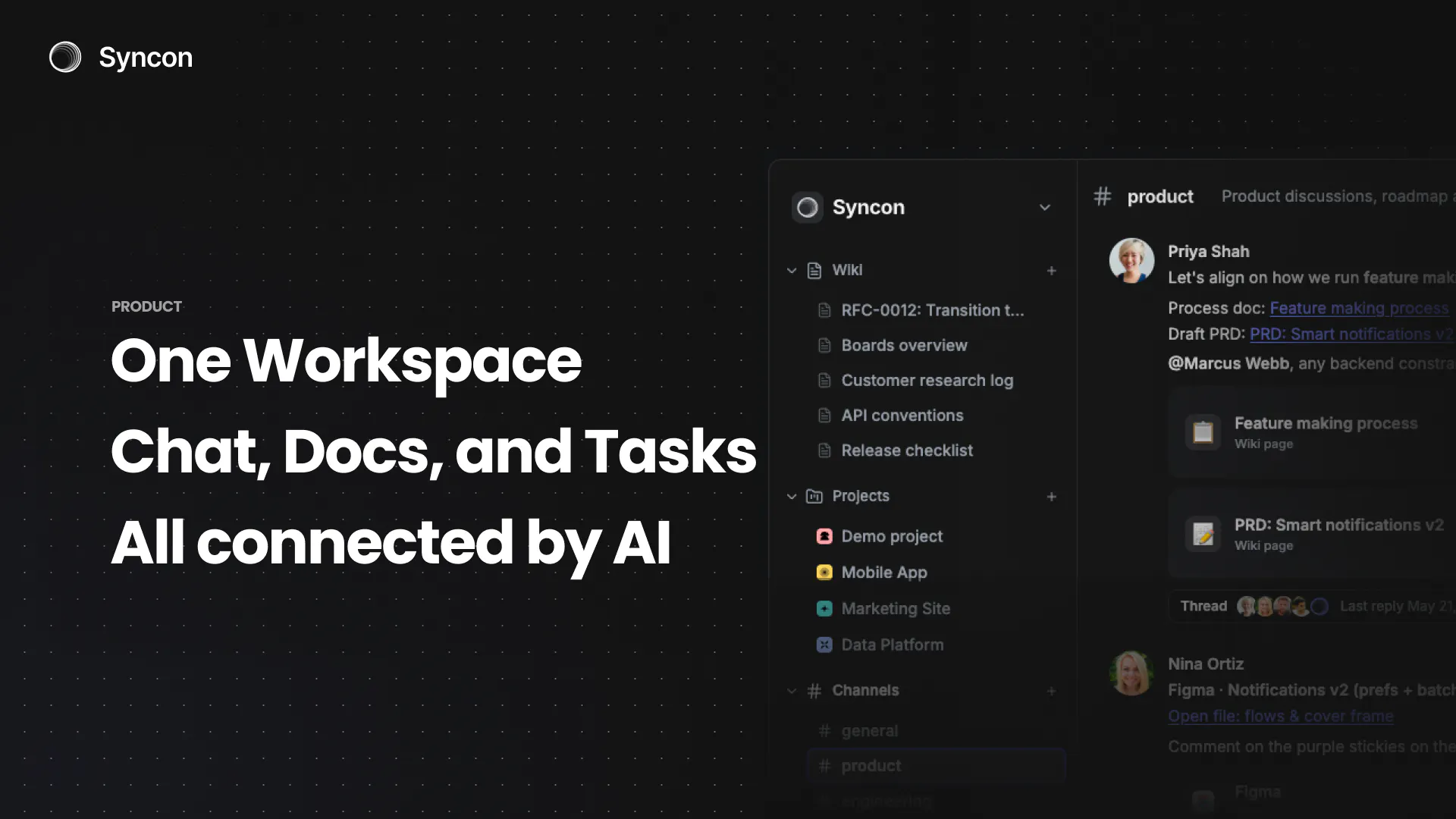Image resolution: width=1456 pixels, height=819 pixels.
Task: Collapse the Projects section chevron
Action: click(792, 496)
